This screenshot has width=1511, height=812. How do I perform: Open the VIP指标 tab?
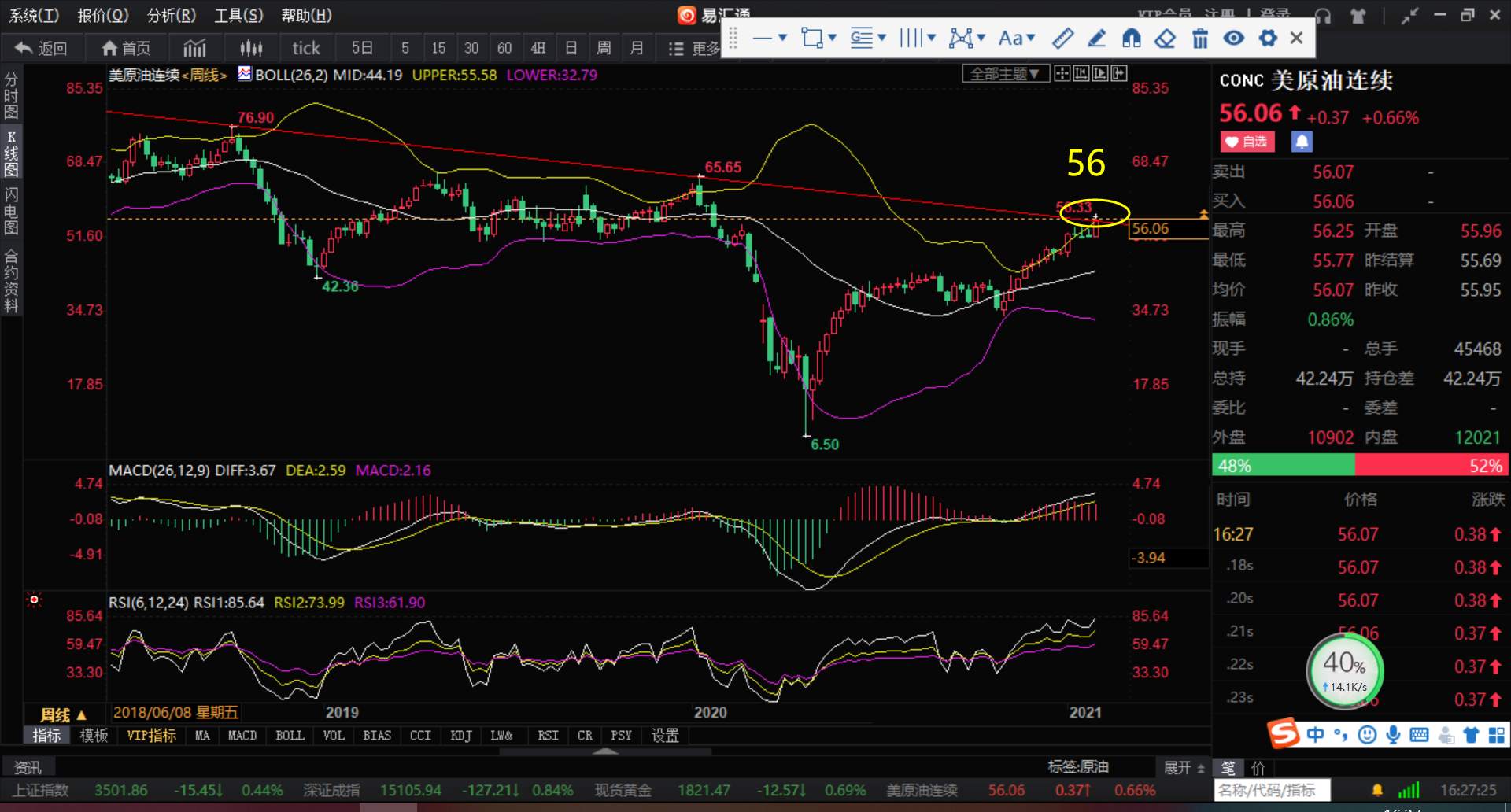(x=152, y=736)
